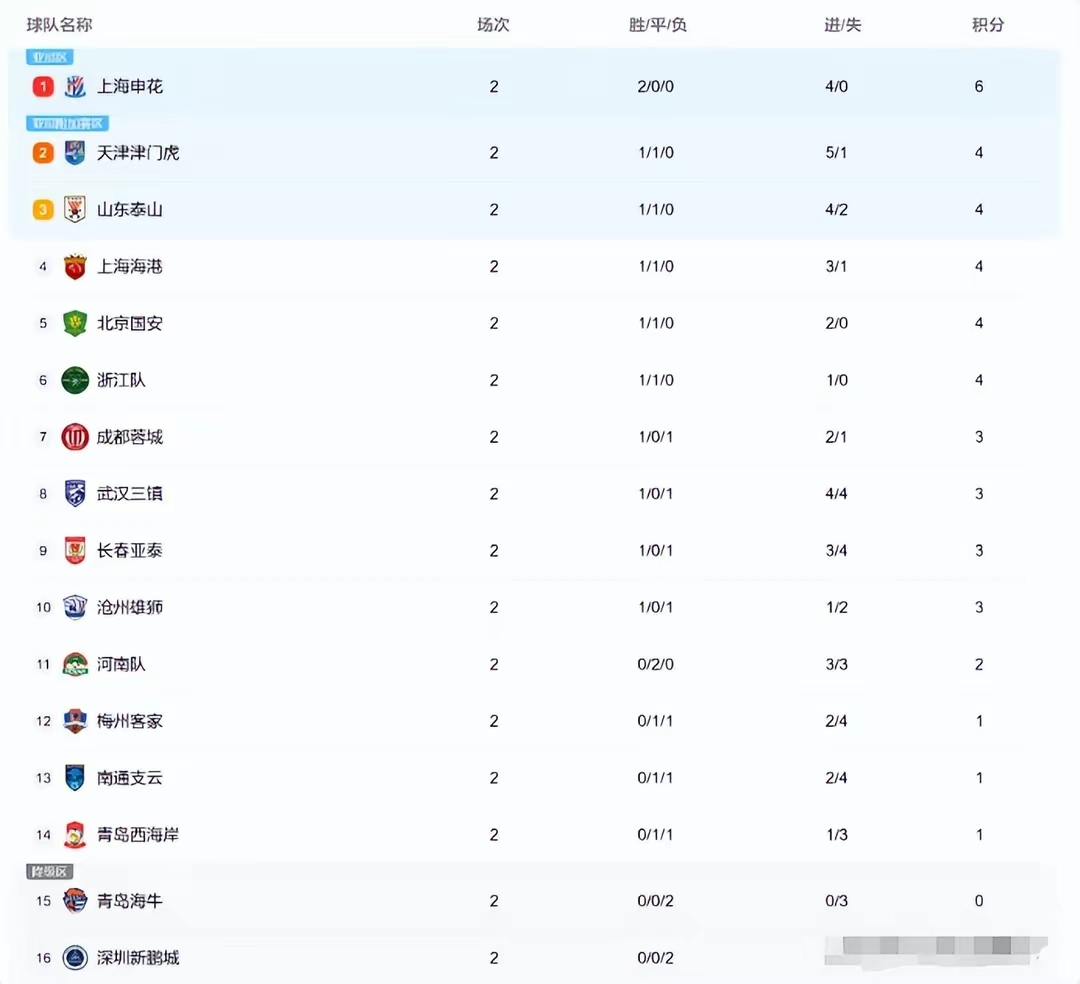Click the Shandong Taishan team badge
The height and width of the screenshot is (984, 1080).
[x=75, y=209]
